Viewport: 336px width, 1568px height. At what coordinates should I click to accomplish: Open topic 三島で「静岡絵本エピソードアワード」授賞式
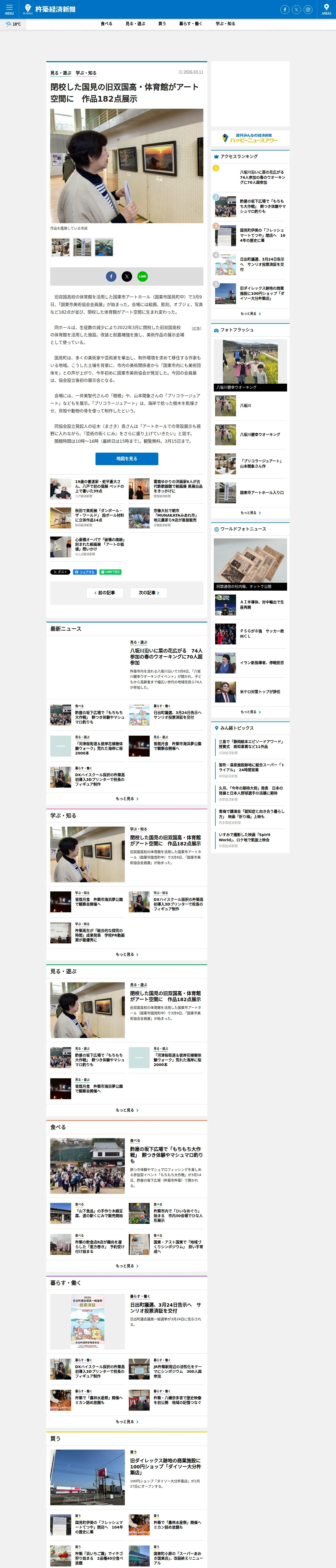(251, 745)
